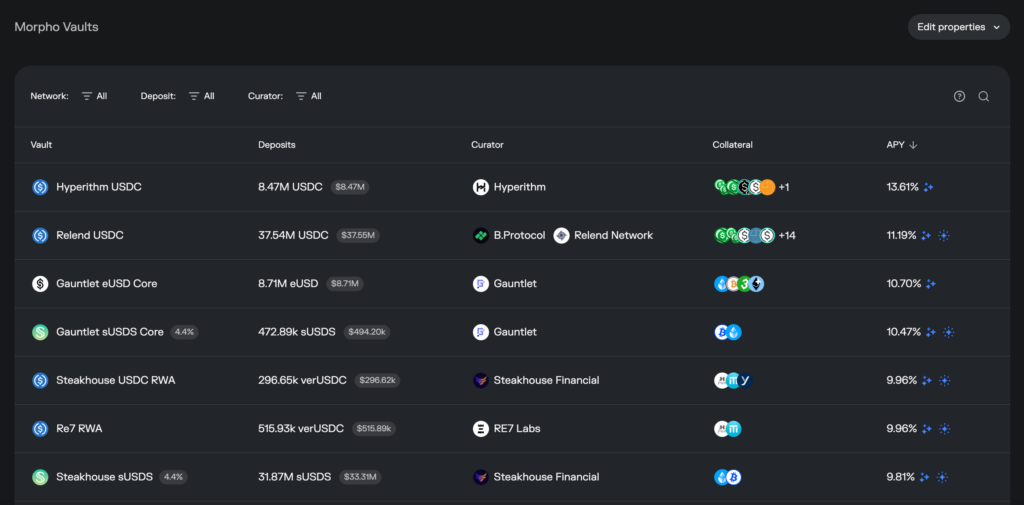
Task: Open the Gauntlet eUSD Core vault
Action: 106,284
